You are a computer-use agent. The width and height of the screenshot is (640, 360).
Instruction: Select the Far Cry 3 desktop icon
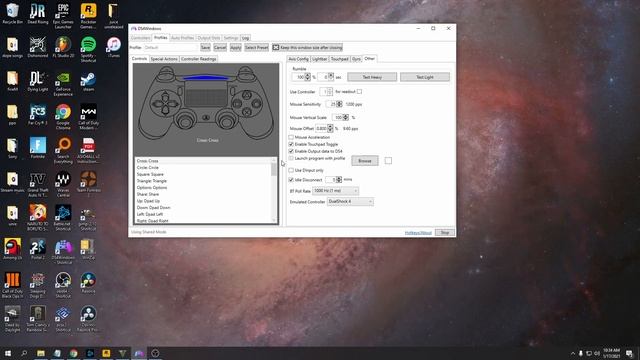click(x=38, y=115)
